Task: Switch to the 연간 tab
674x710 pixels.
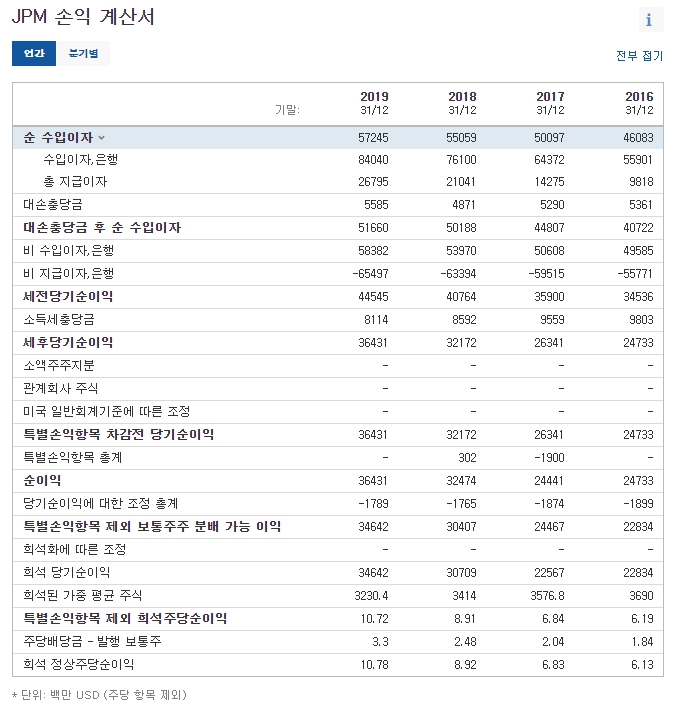Action: click(x=34, y=53)
